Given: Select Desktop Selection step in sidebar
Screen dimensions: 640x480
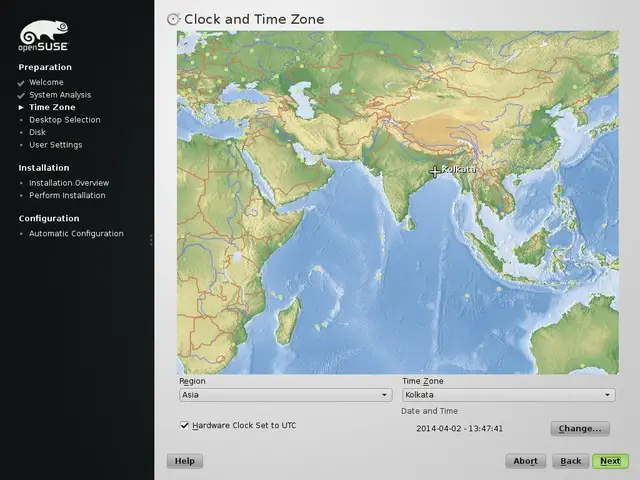Looking at the screenshot, I should click(x=64, y=120).
